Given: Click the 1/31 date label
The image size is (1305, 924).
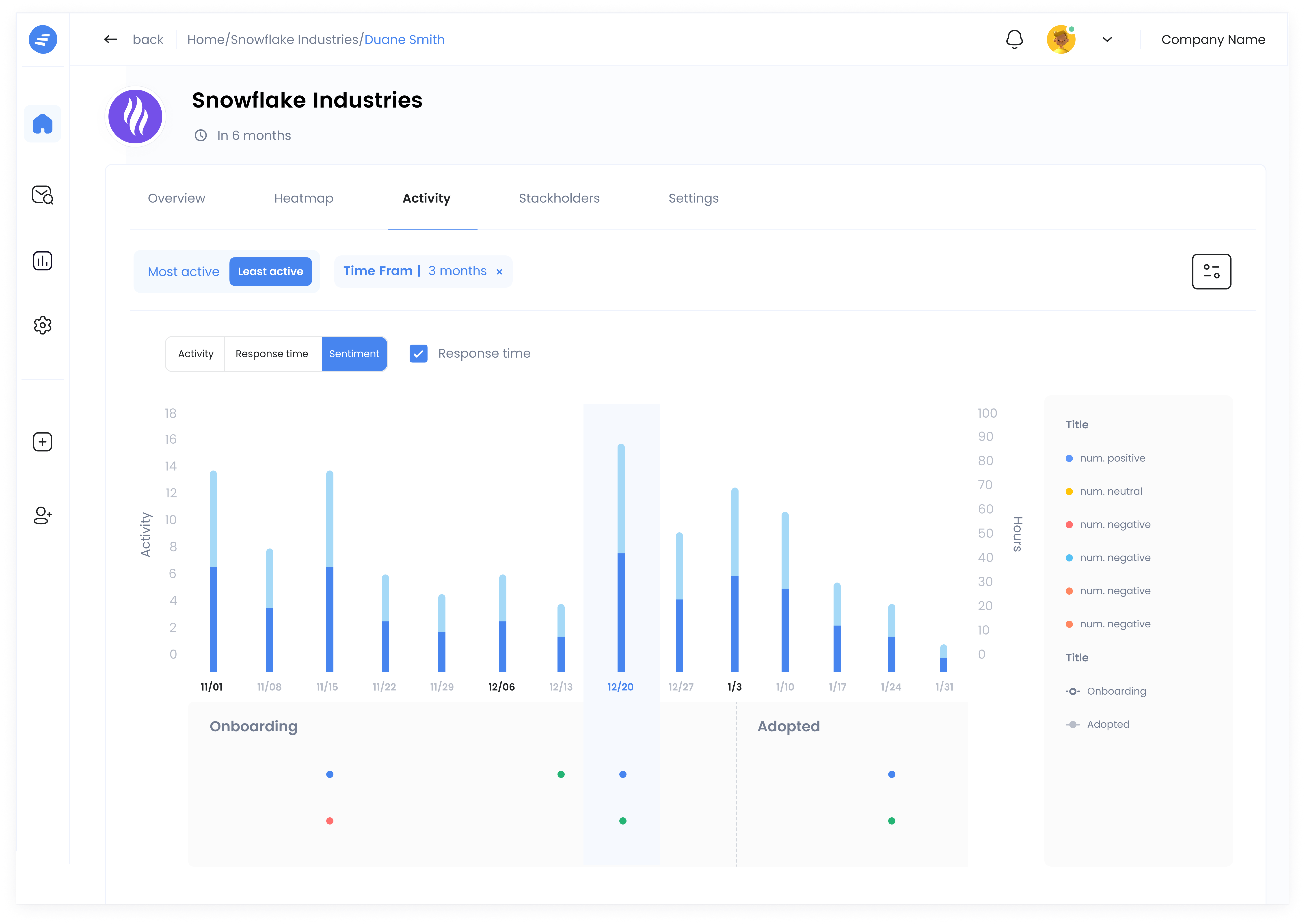Looking at the screenshot, I should point(944,687).
